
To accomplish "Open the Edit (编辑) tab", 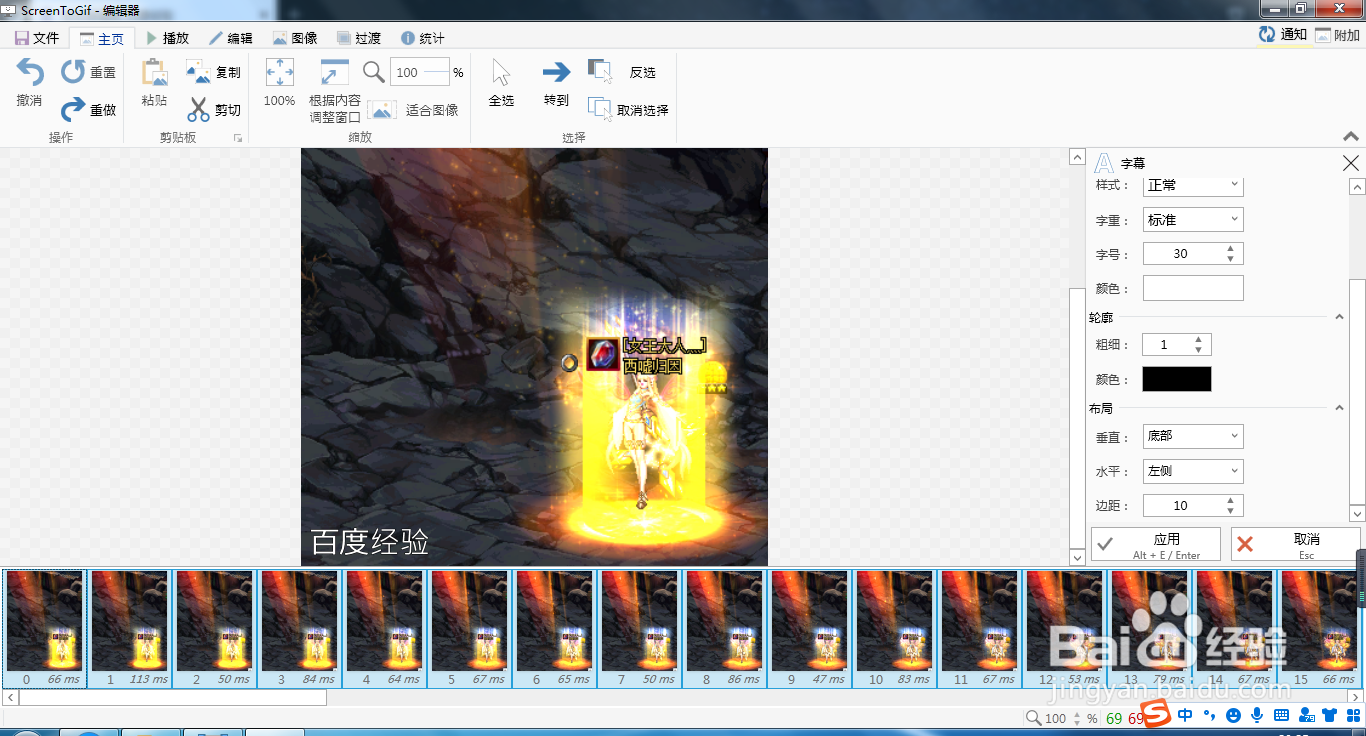I will (230, 38).
